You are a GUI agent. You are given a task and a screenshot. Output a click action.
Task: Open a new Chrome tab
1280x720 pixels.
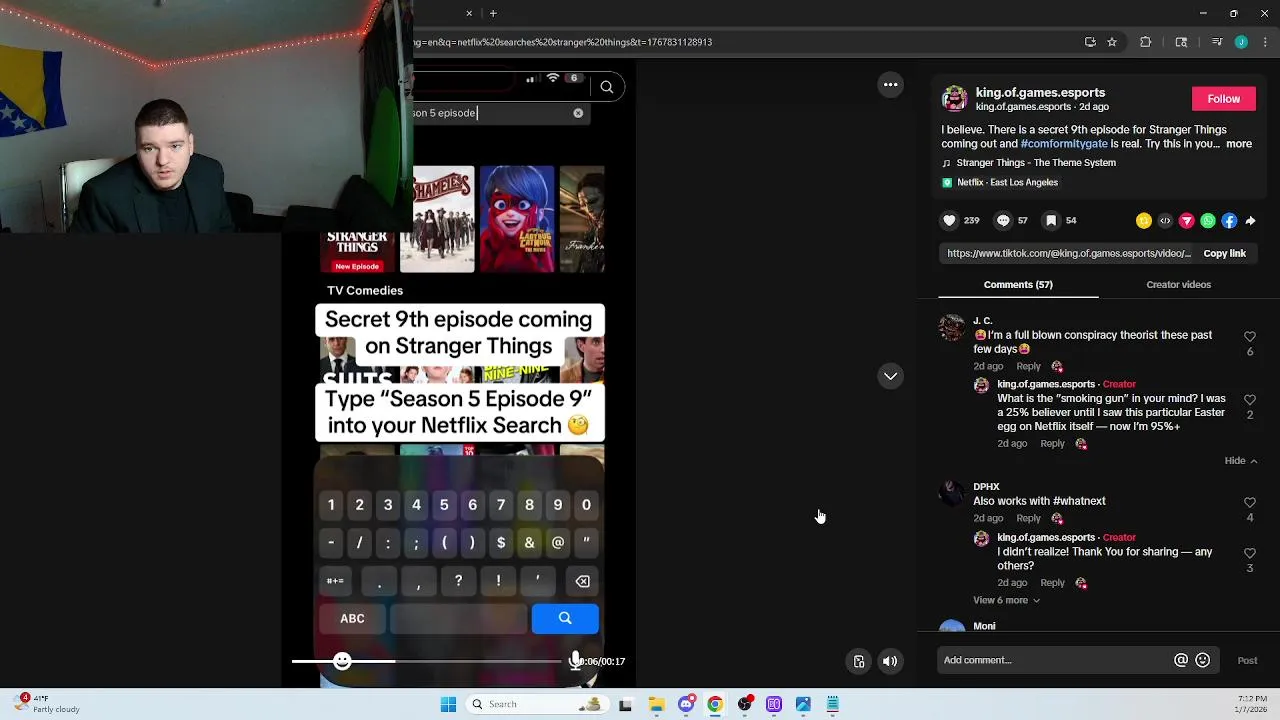click(493, 13)
